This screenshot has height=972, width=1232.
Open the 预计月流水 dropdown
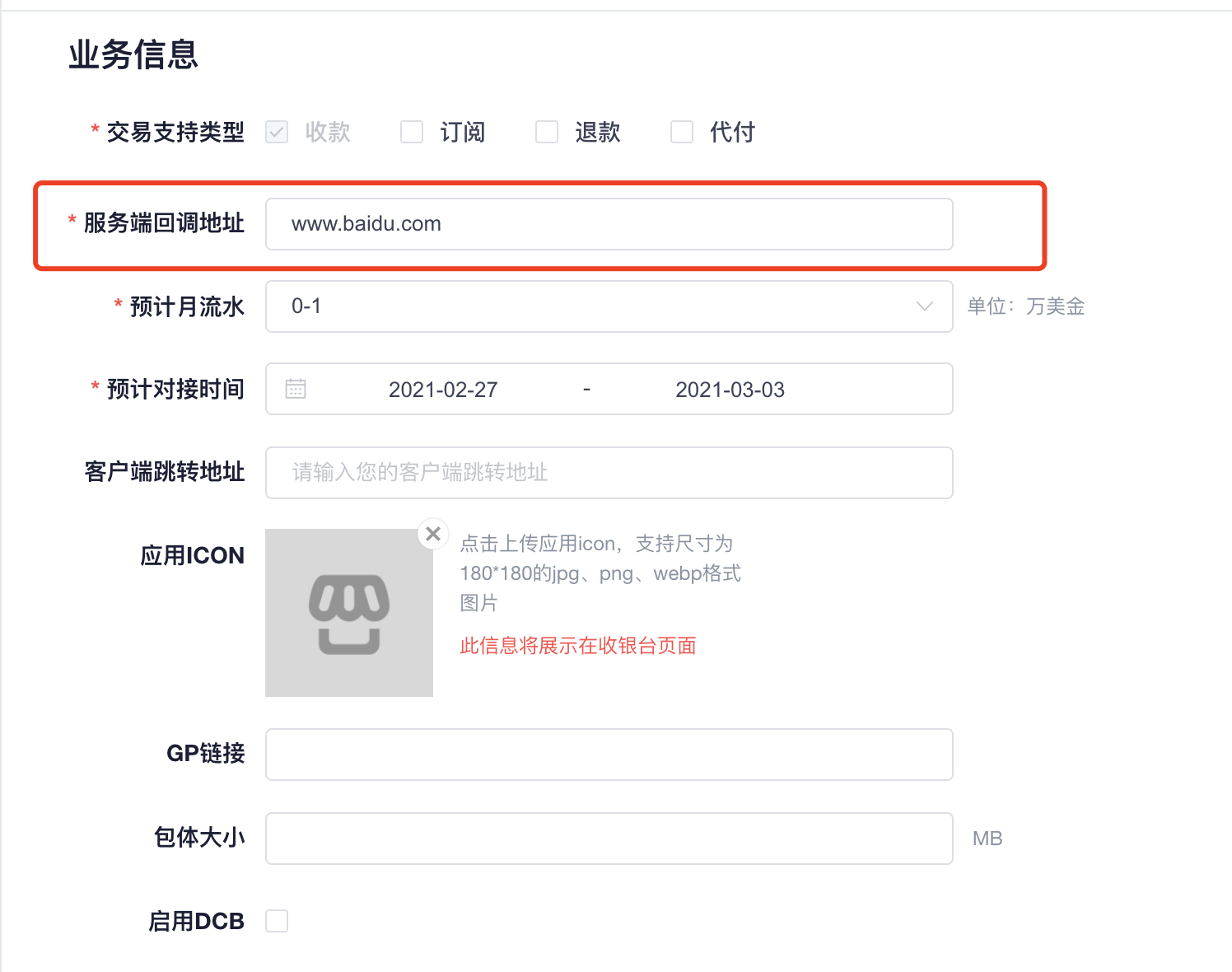[609, 306]
